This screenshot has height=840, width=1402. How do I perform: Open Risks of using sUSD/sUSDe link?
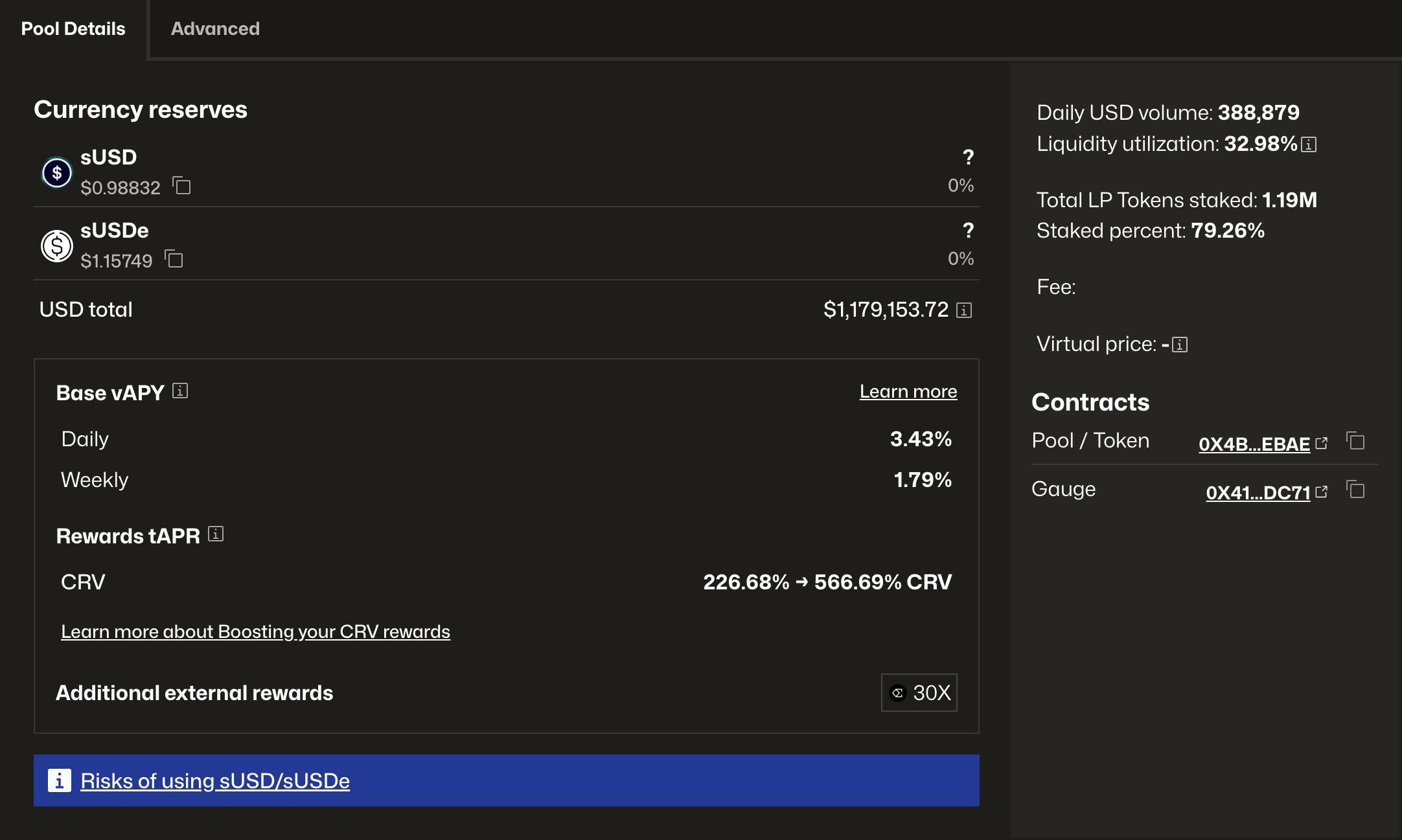click(215, 781)
